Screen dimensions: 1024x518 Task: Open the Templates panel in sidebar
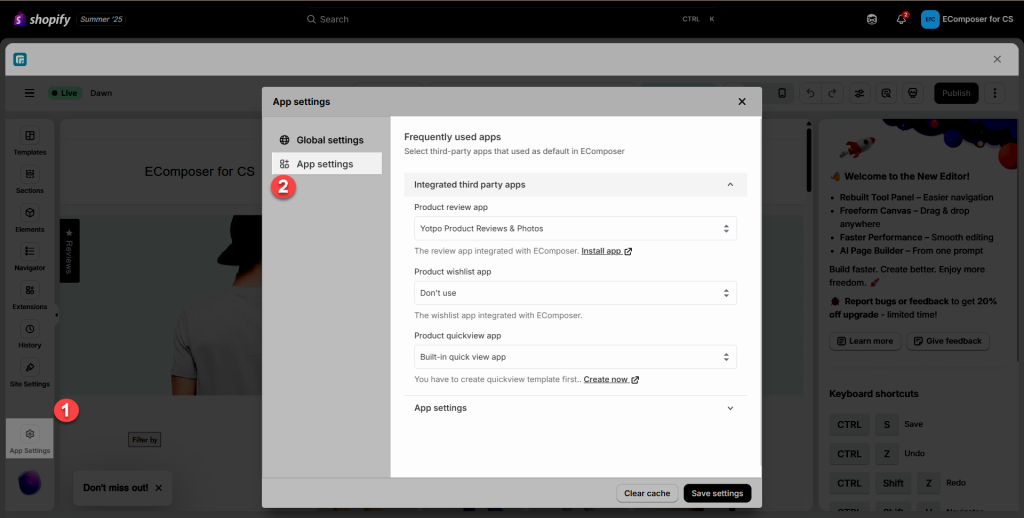[29, 141]
